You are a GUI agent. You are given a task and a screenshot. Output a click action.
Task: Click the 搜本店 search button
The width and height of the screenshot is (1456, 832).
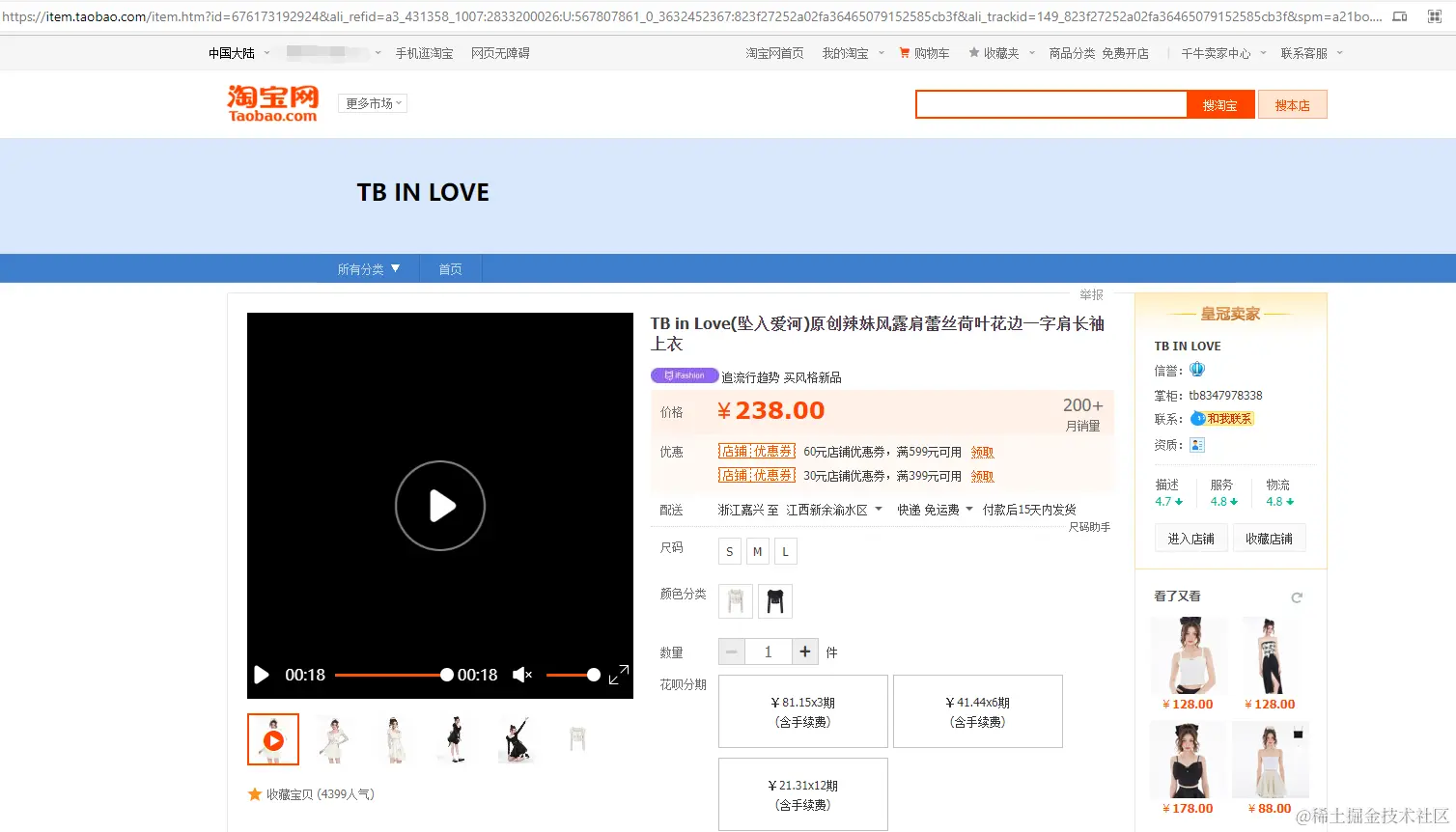(x=1293, y=105)
